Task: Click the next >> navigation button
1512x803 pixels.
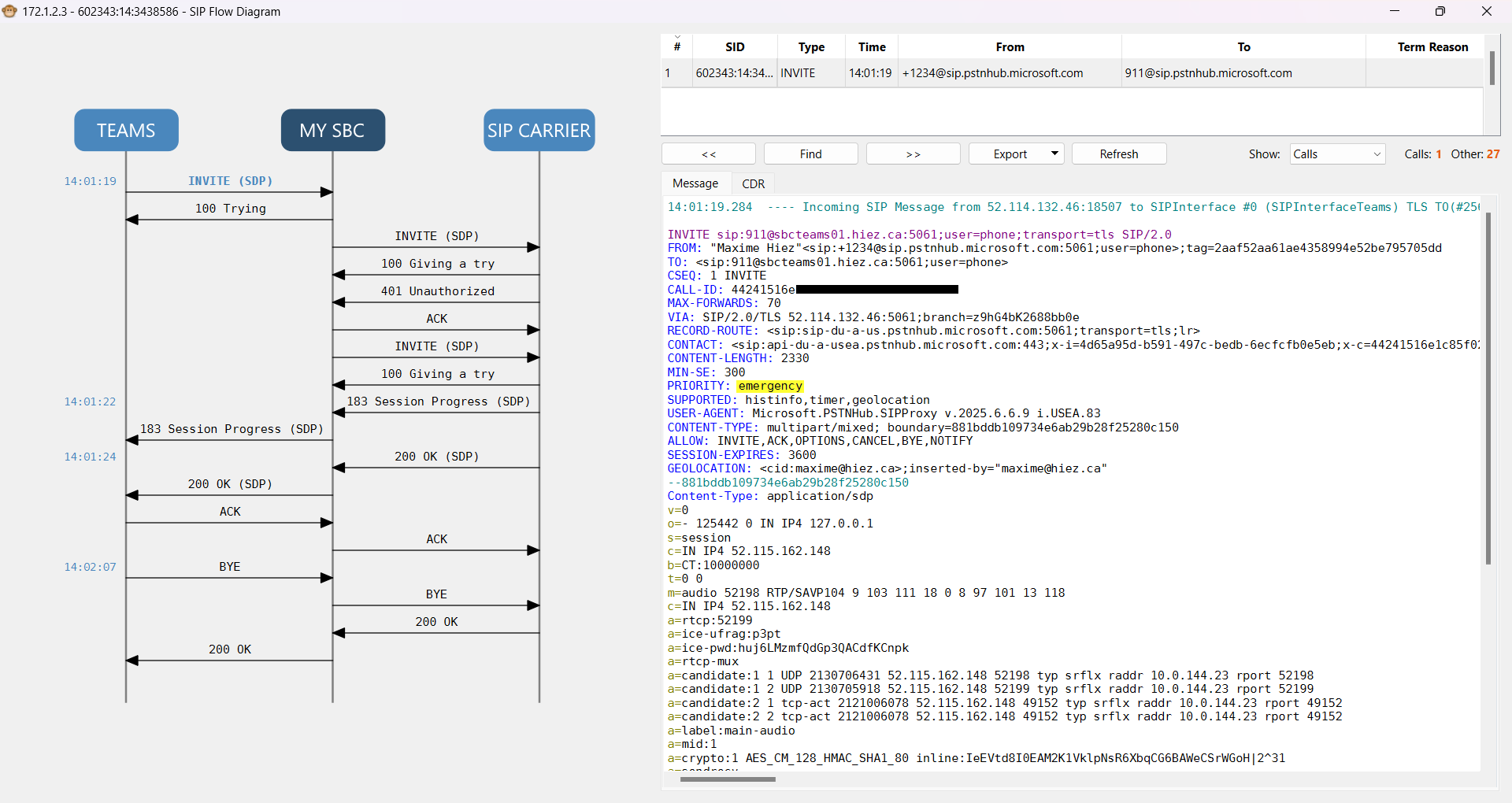Action: [913, 154]
